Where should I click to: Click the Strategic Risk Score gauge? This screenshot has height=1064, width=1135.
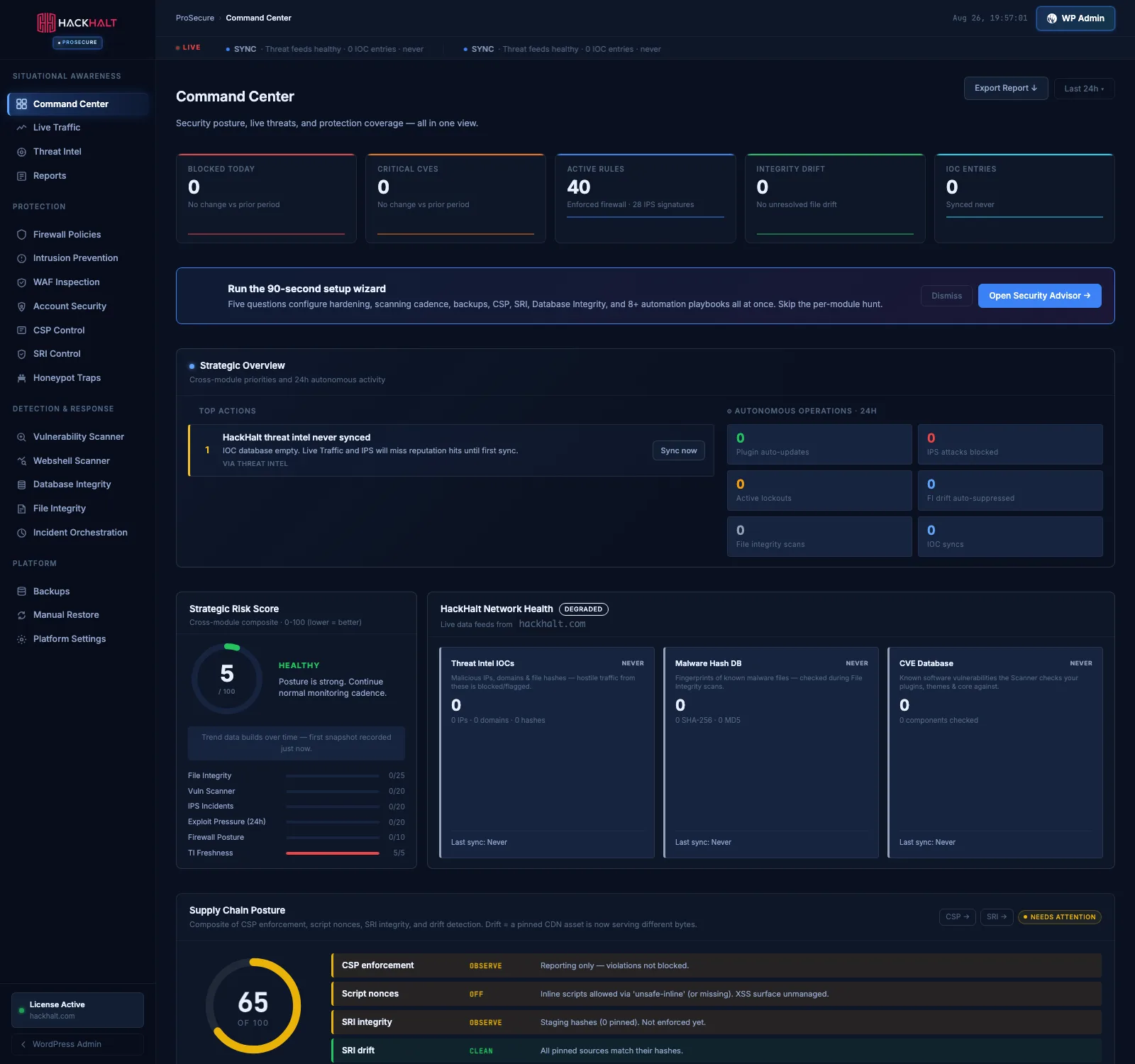[x=227, y=679]
